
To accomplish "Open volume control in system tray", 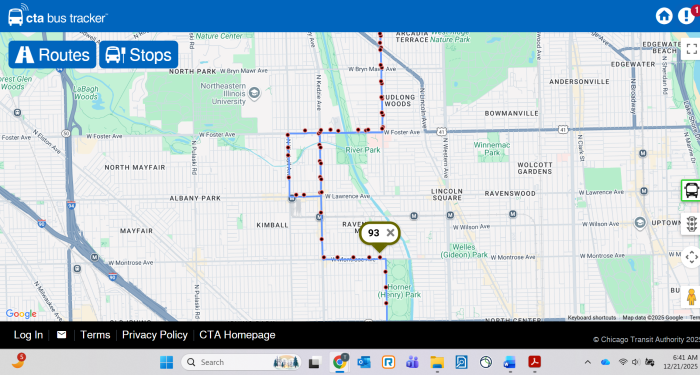I will tap(635, 362).
